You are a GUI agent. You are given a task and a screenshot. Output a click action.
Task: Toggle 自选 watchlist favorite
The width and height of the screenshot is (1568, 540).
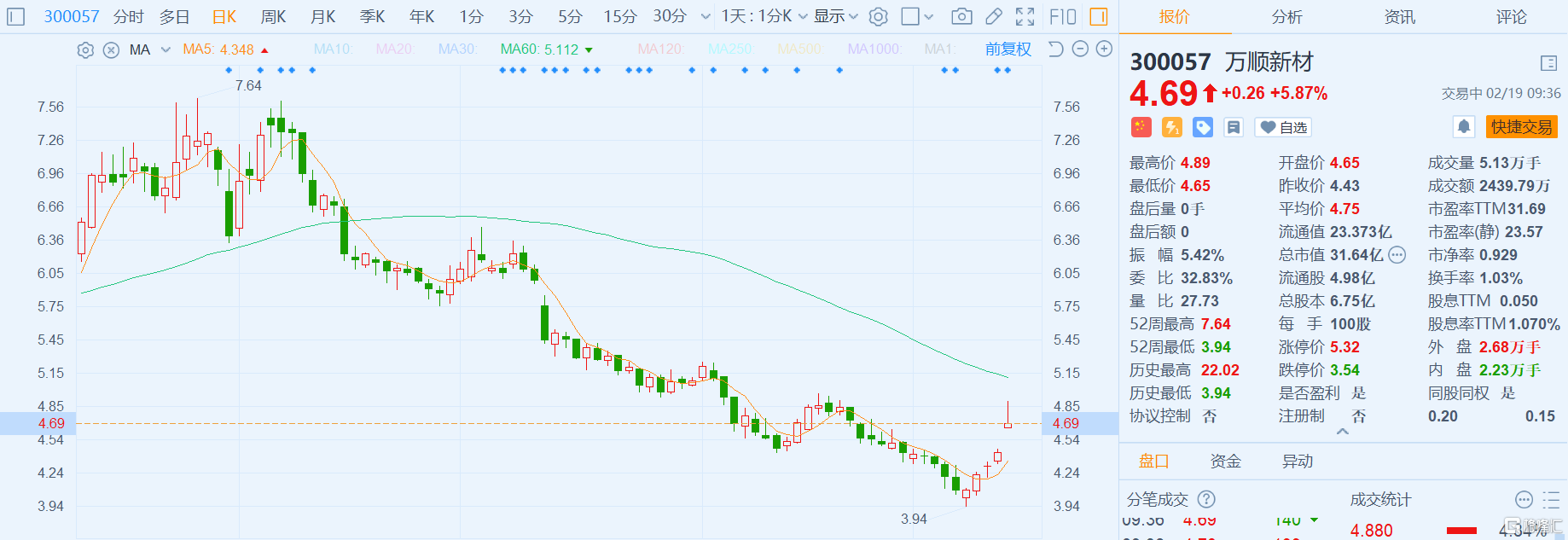(x=1284, y=127)
